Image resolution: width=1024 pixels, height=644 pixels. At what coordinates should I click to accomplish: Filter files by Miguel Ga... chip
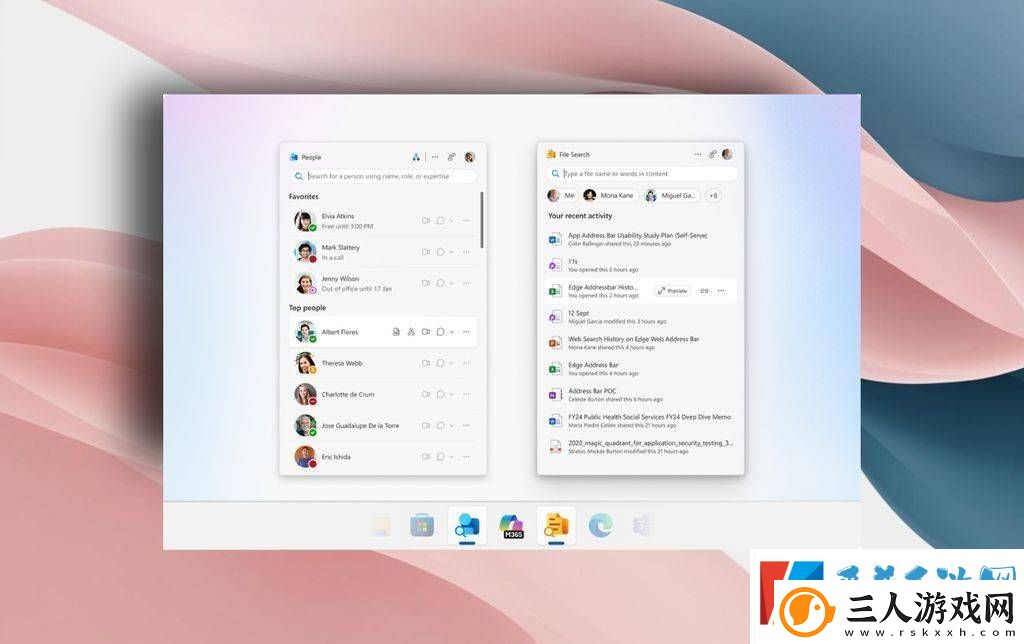pyautogui.click(x=671, y=195)
